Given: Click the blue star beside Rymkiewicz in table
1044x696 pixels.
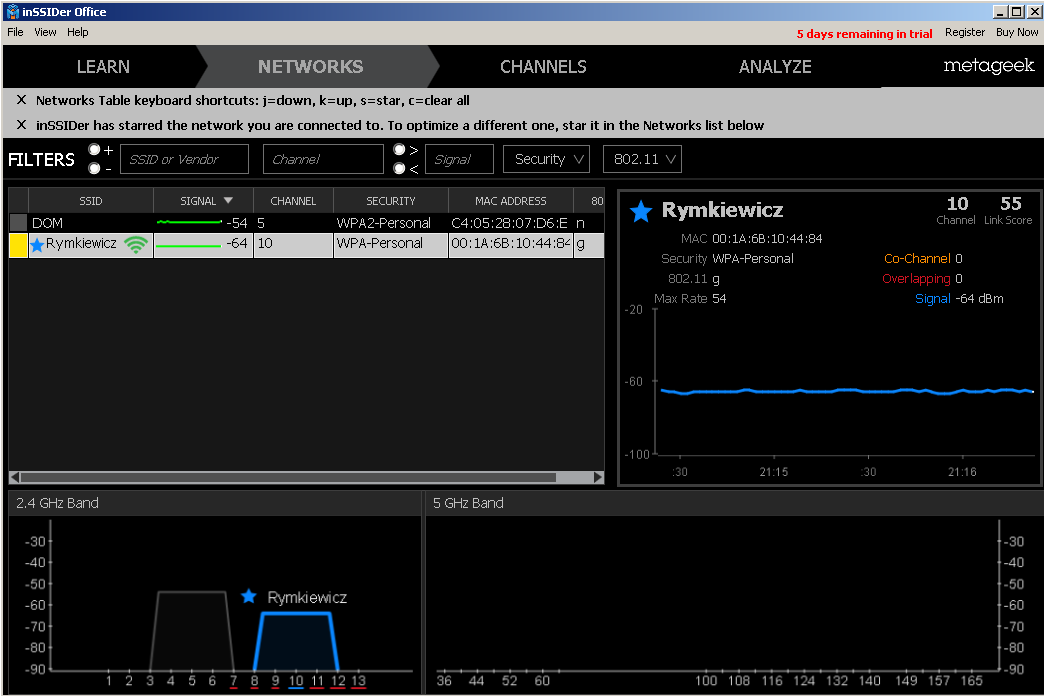Looking at the screenshot, I should pos(37,244).
